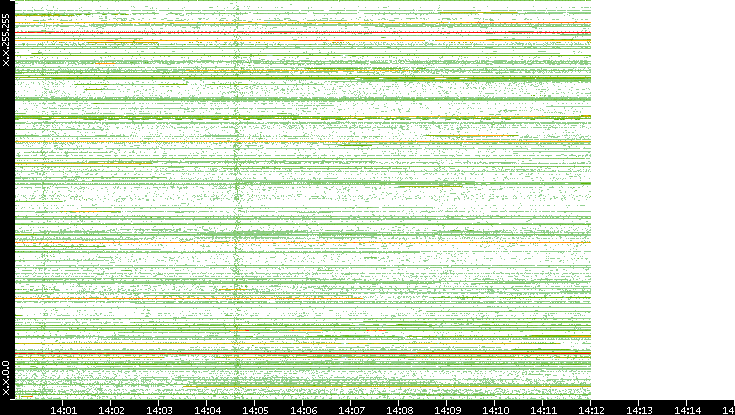Click the 14:11 time axis label
Screen dimensions: 735x415
(x=543, y=410)
